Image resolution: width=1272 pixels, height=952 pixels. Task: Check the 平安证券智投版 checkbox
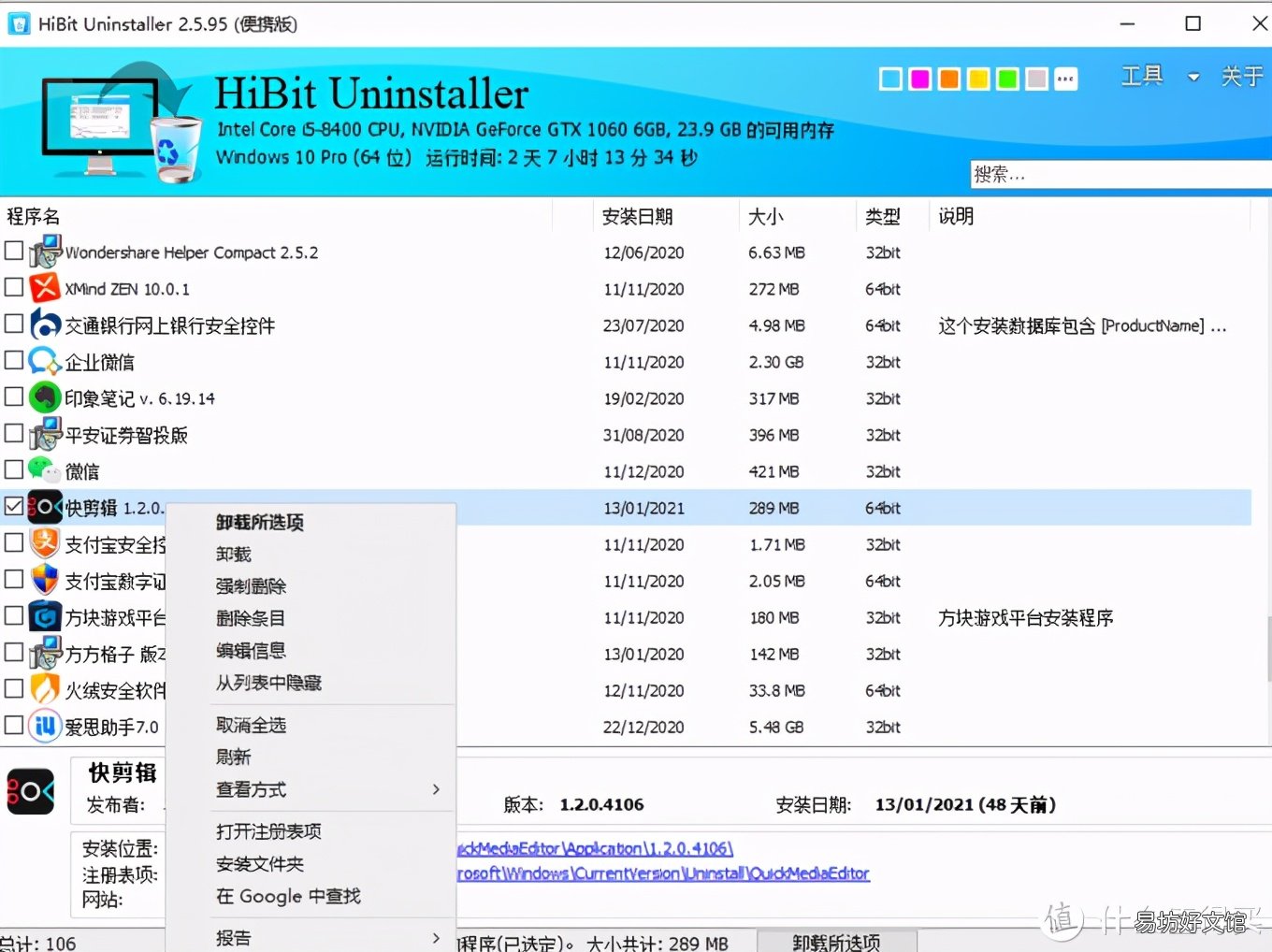(13, 433)
